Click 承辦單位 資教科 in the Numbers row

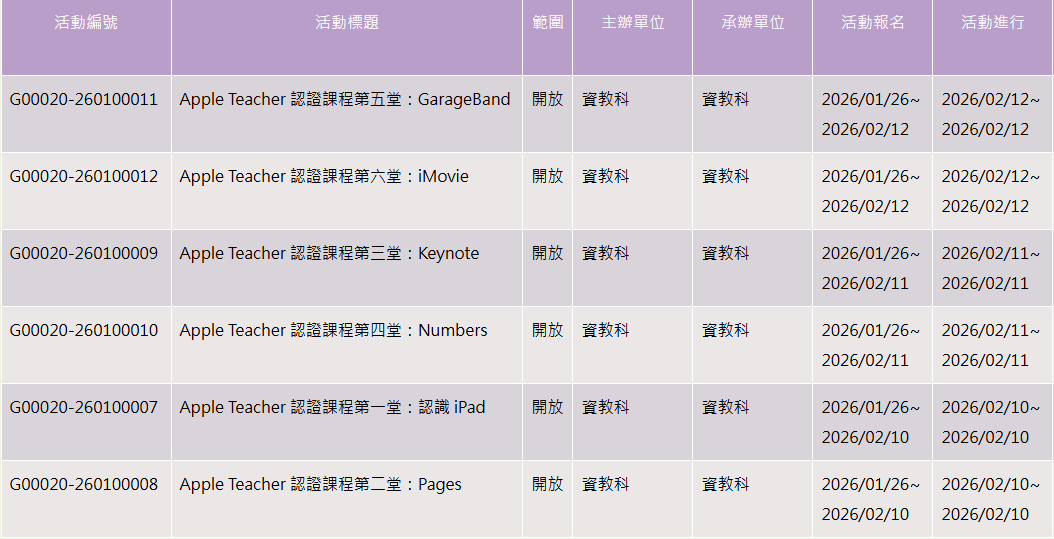[x=725, y=331]
